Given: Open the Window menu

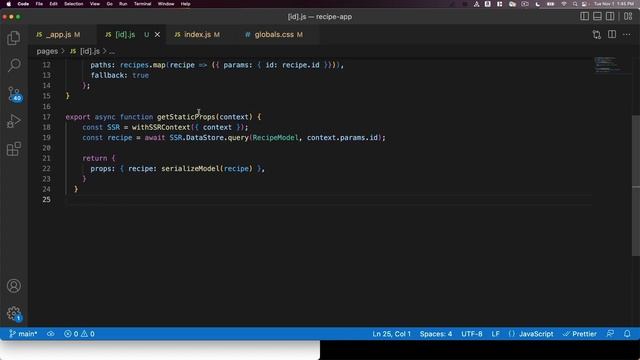Looking at the screenshot, I should coord(166,4).
